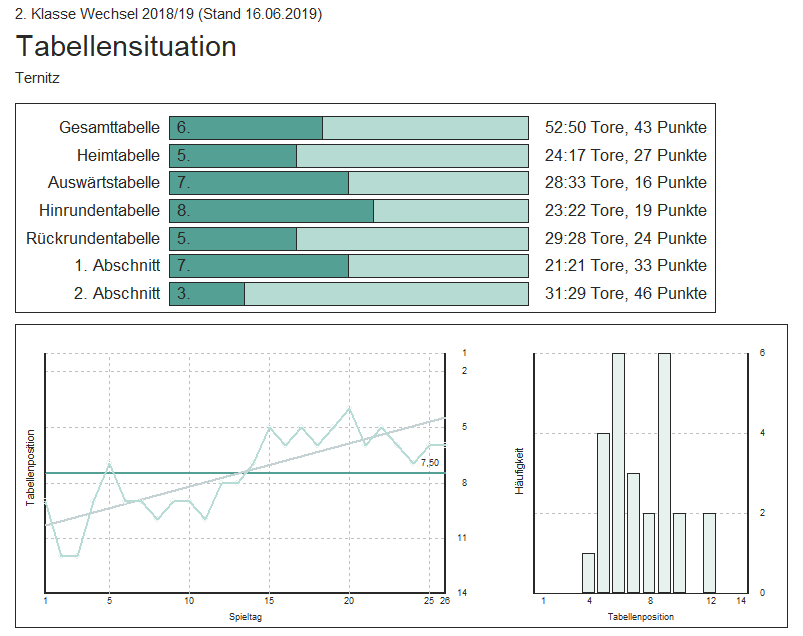Select the histogram bar at position 12
803x636 pixels.
pos(710,552)
